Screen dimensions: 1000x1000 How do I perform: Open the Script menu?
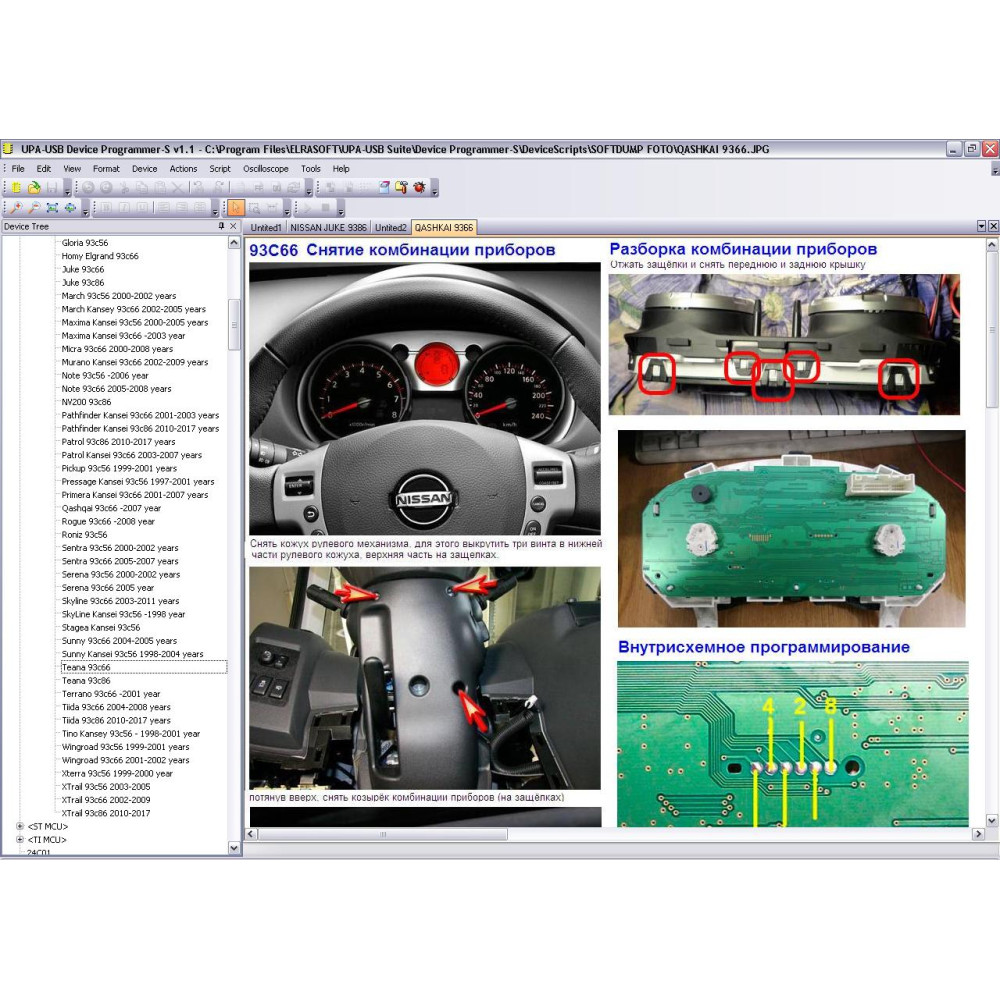[220, 168]
